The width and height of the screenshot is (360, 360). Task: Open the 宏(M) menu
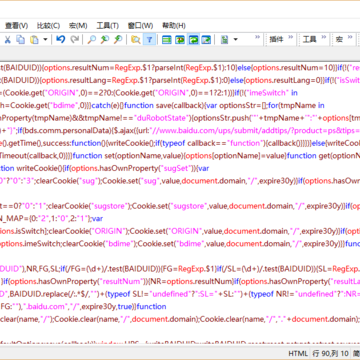tap(78, 25)
